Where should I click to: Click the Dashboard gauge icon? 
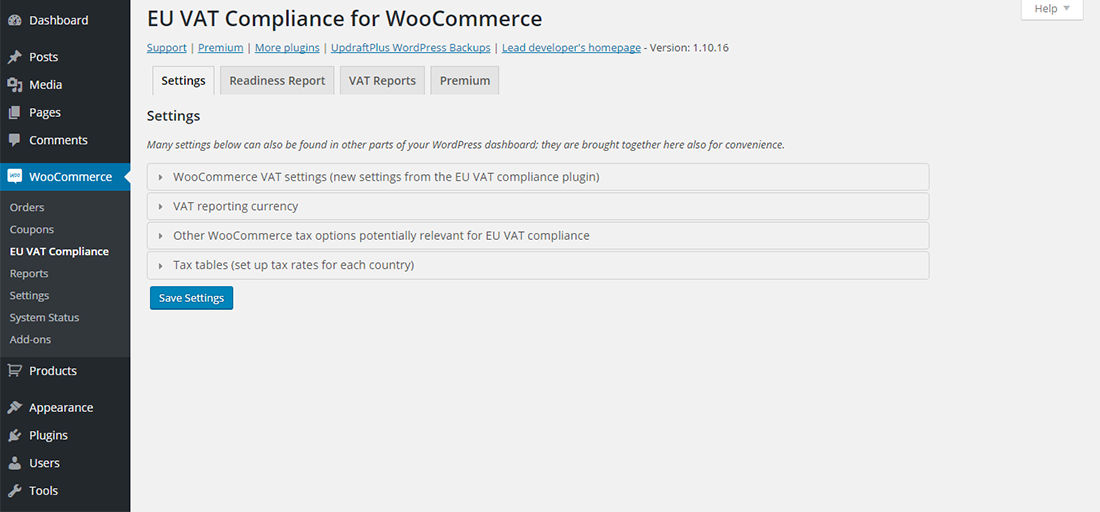click(15, 20)
